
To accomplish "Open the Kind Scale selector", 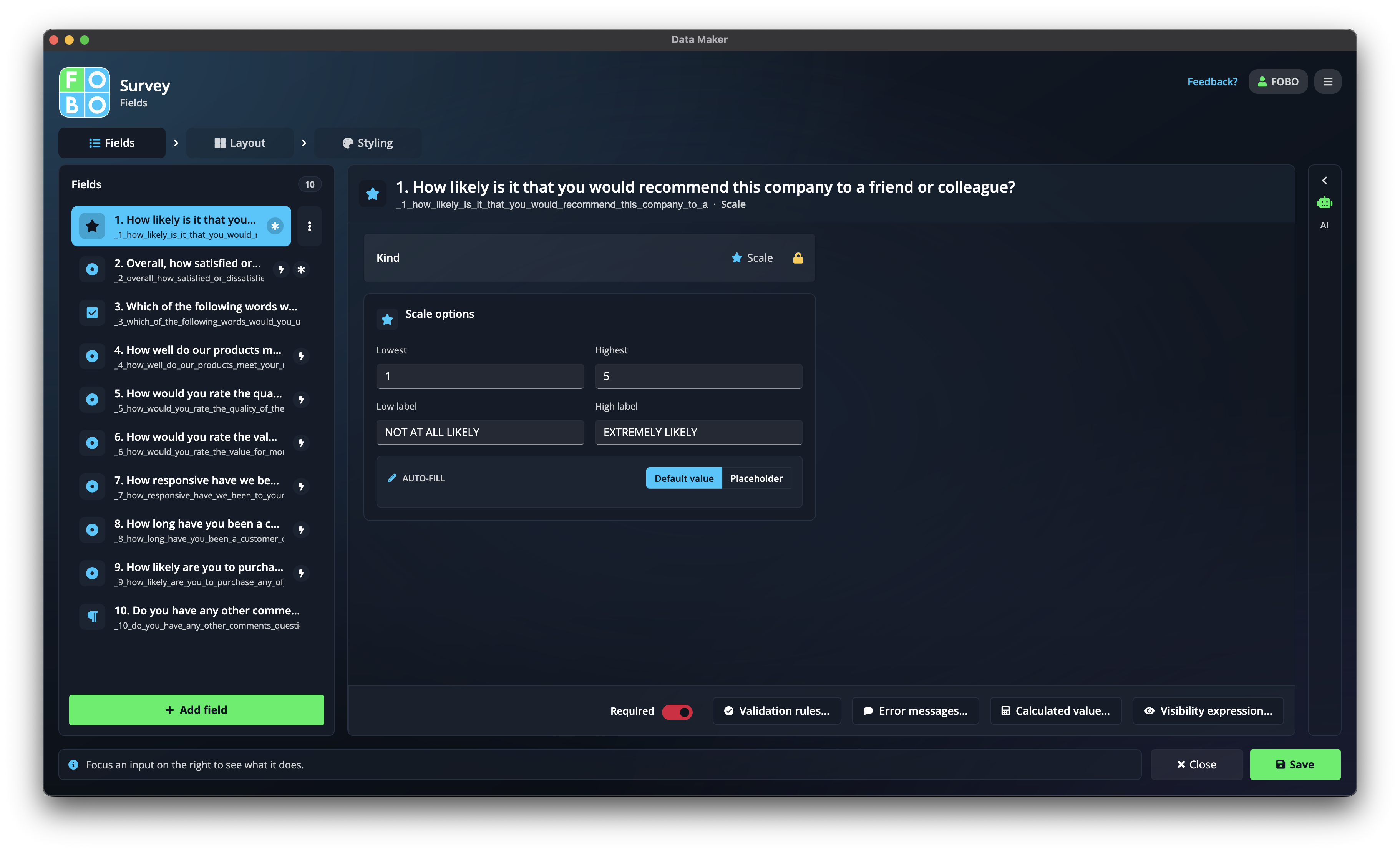I will tap(752, 258).
